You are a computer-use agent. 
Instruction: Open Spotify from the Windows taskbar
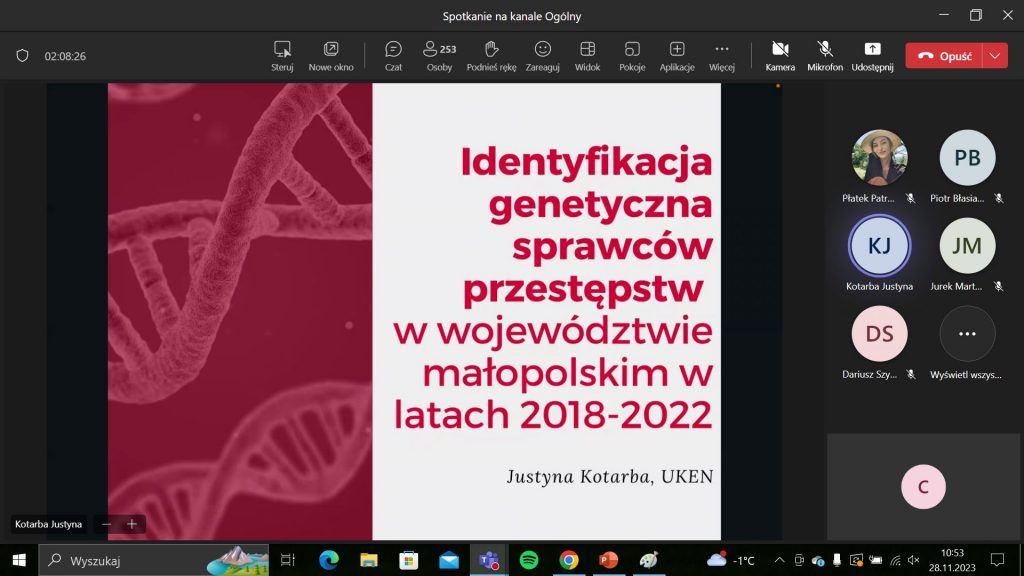tap(529, 560)
